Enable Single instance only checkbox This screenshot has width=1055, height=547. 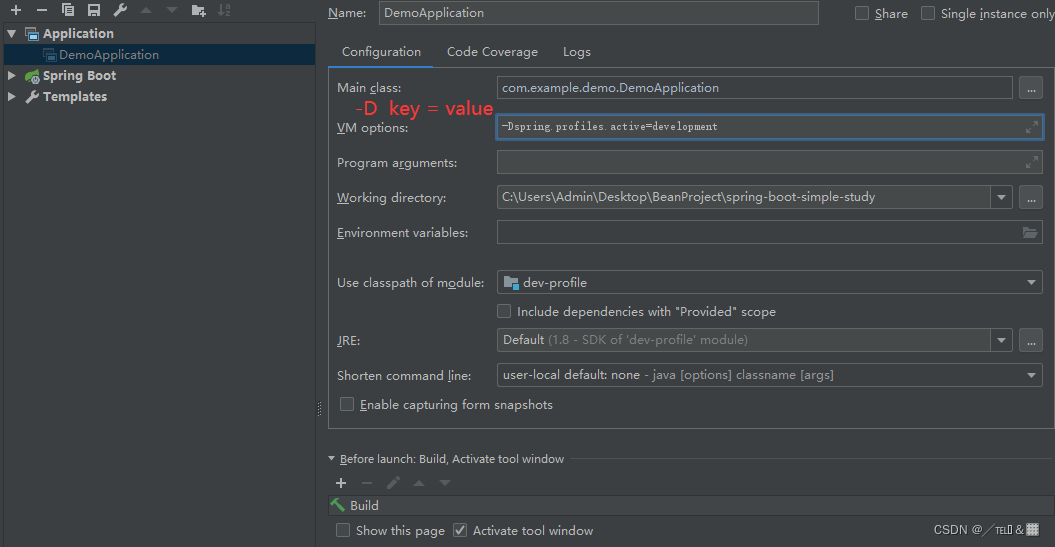click(x=928, y=13)
